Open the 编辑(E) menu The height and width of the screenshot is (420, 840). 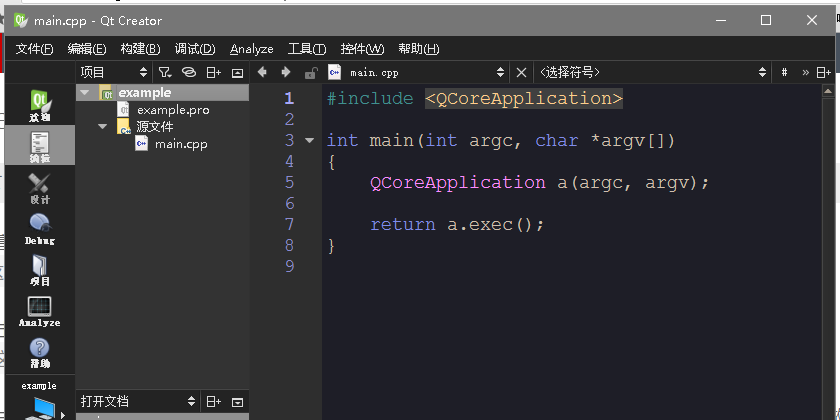[x=87, y=49]
